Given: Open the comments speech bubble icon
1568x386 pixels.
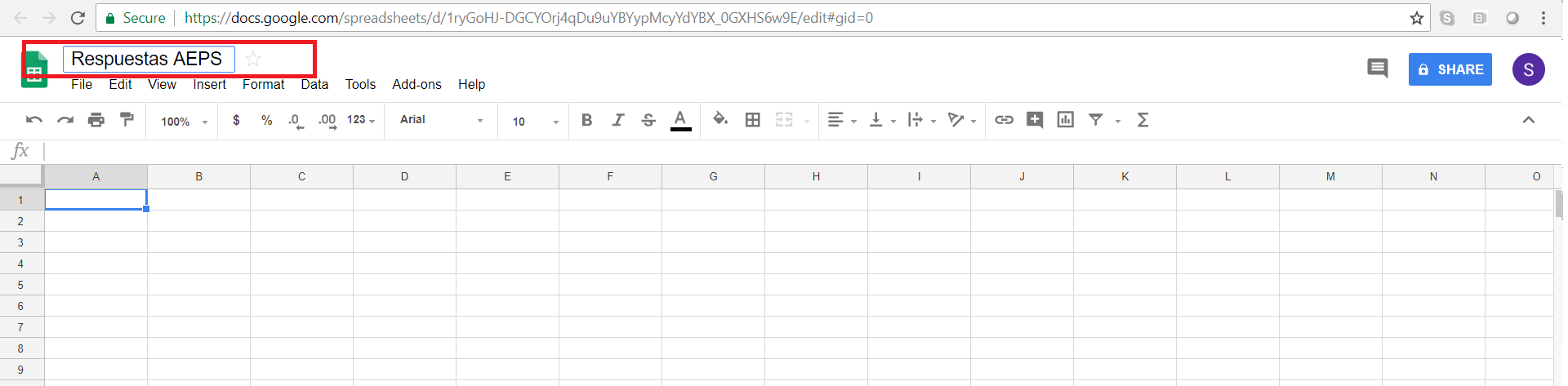Looking at the screenshot, I should [1377, 69].
